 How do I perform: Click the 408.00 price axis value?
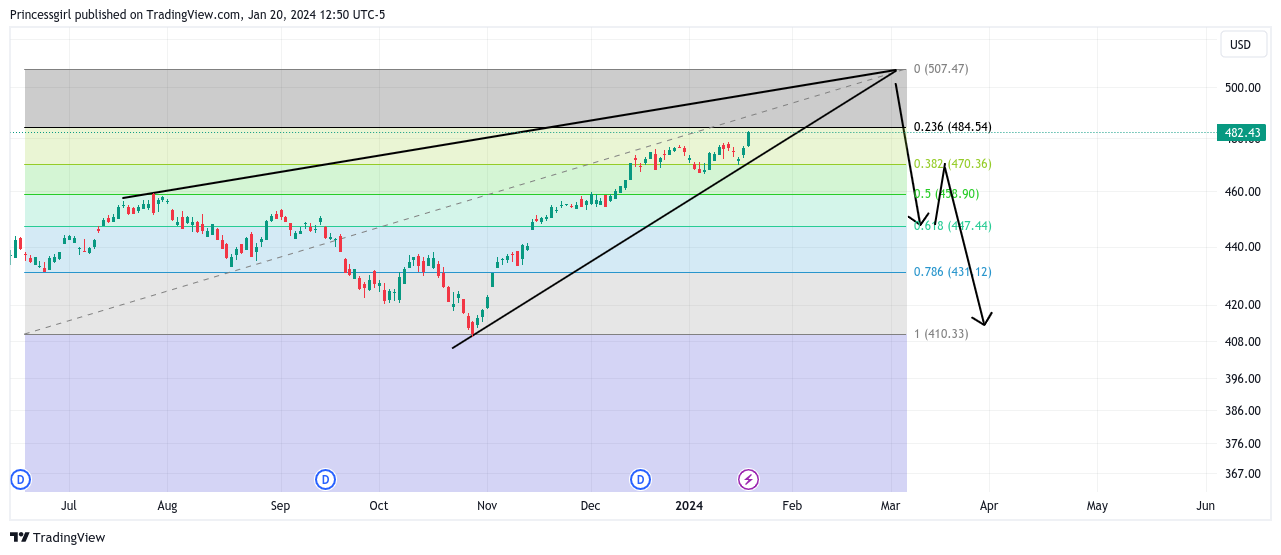tap(1241, 342)
